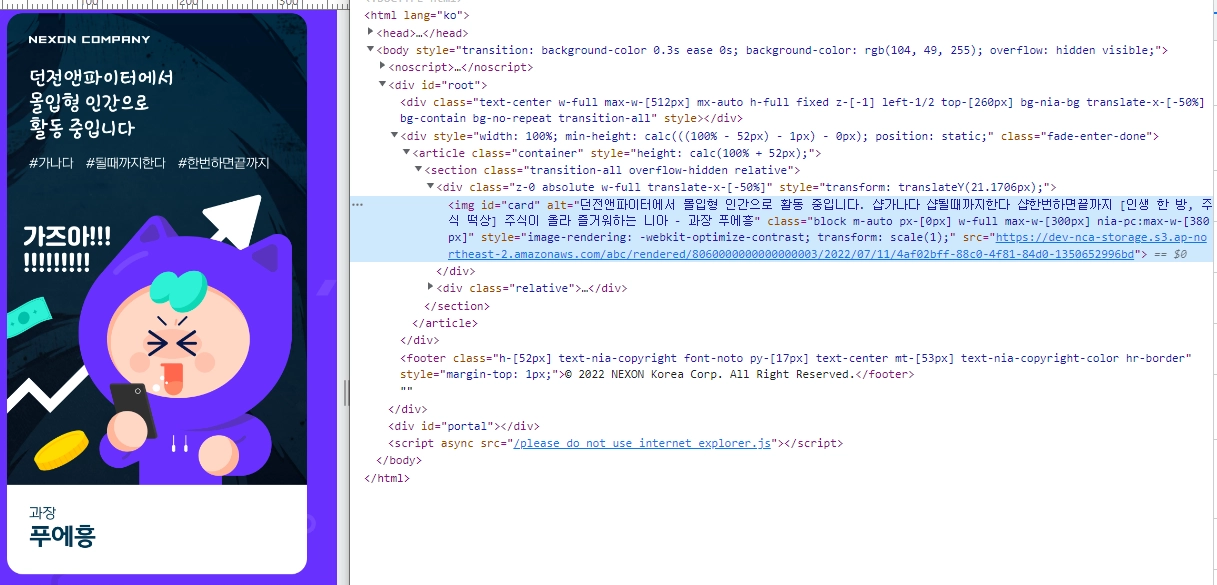
Task: Collapse the <body> element node
Action: click(x=372, y=50)
